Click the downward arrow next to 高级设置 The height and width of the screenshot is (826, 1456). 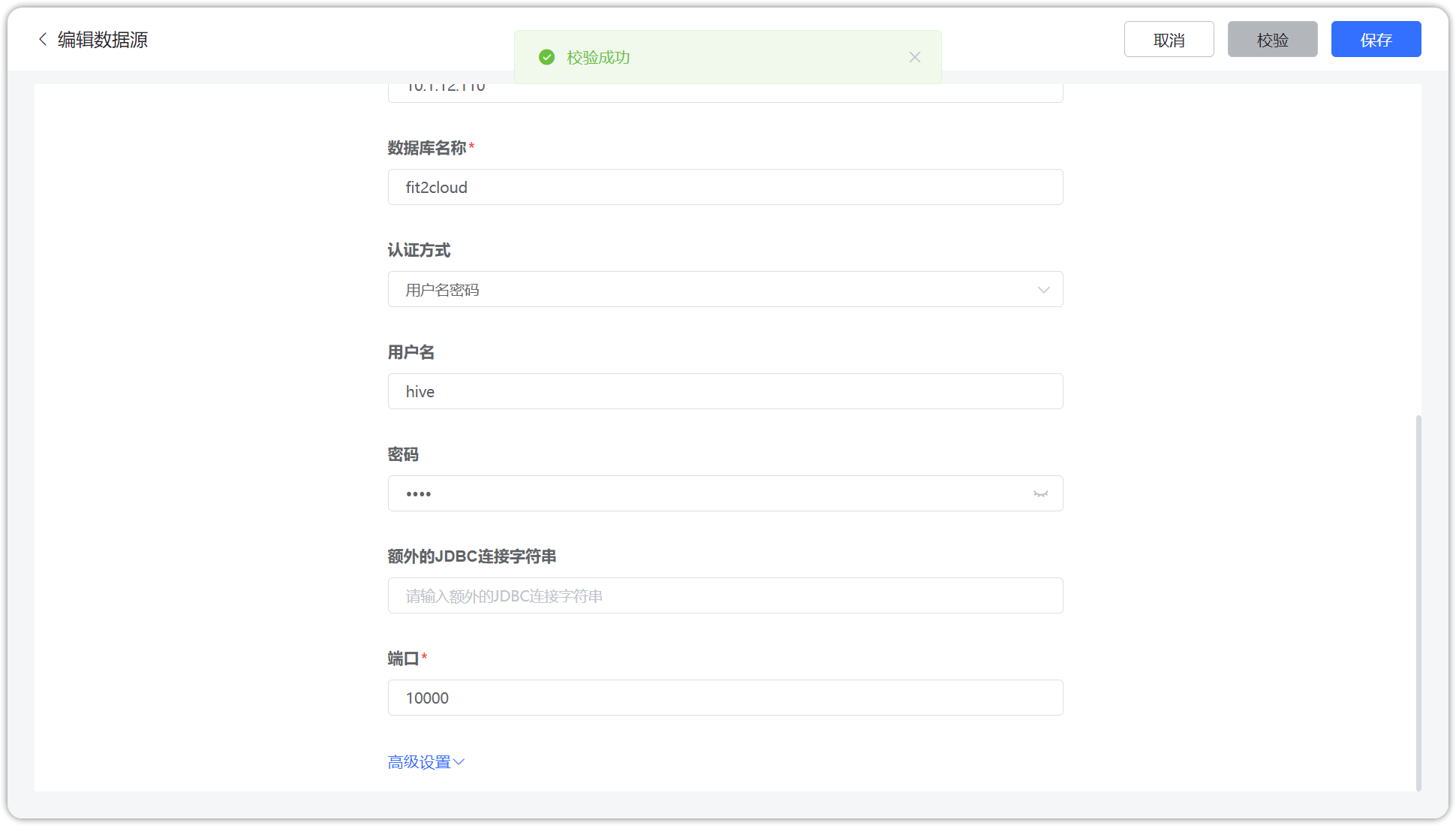459,761
